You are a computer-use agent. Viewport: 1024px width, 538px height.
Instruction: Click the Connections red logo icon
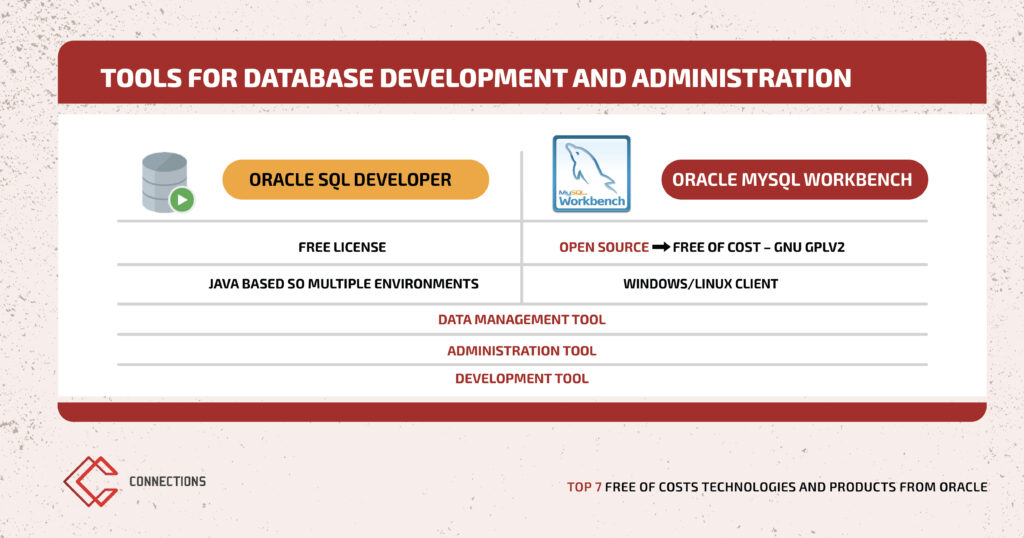coord(91,481)
